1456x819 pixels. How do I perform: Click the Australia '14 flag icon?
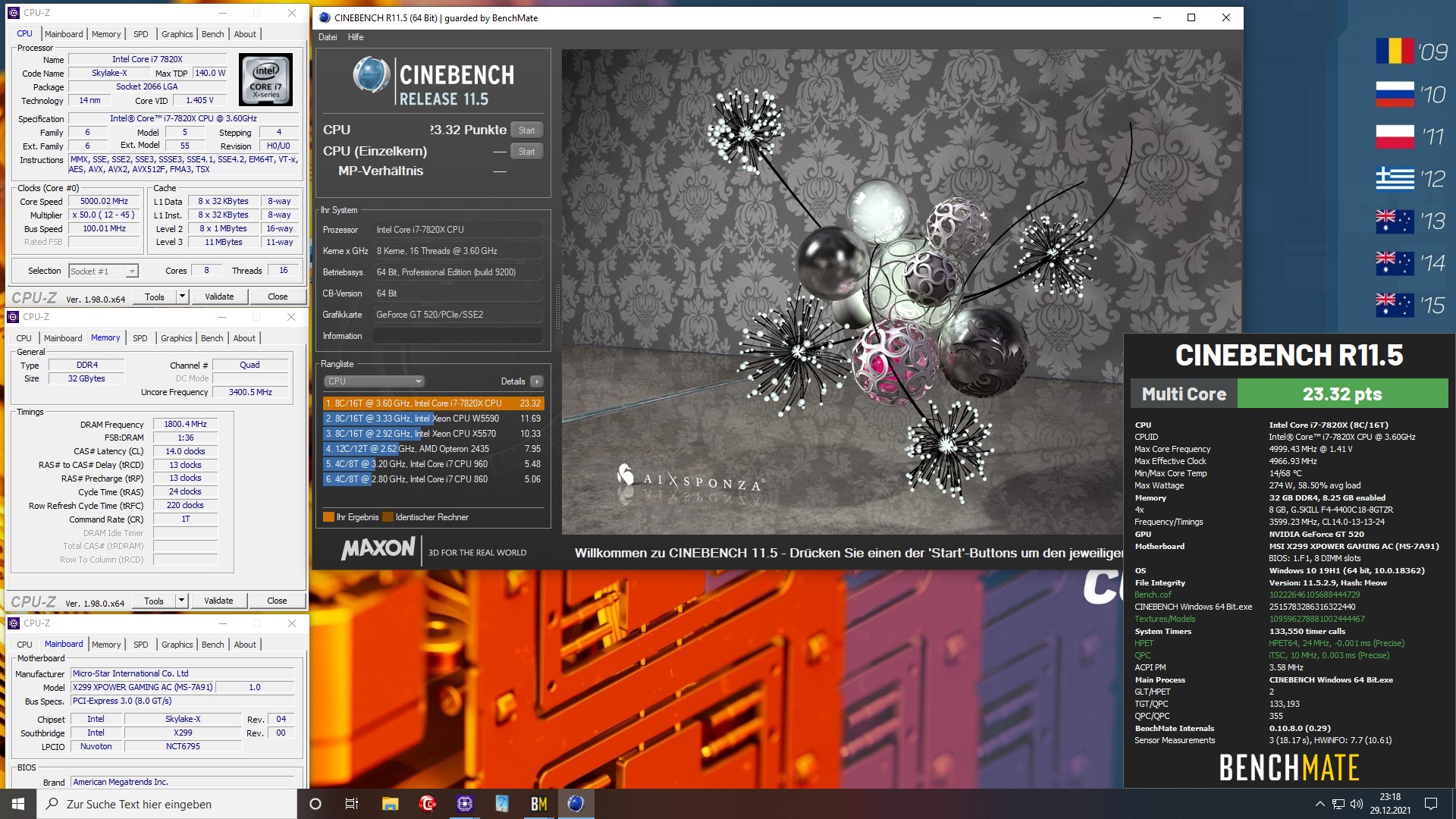coord(1395,263)
